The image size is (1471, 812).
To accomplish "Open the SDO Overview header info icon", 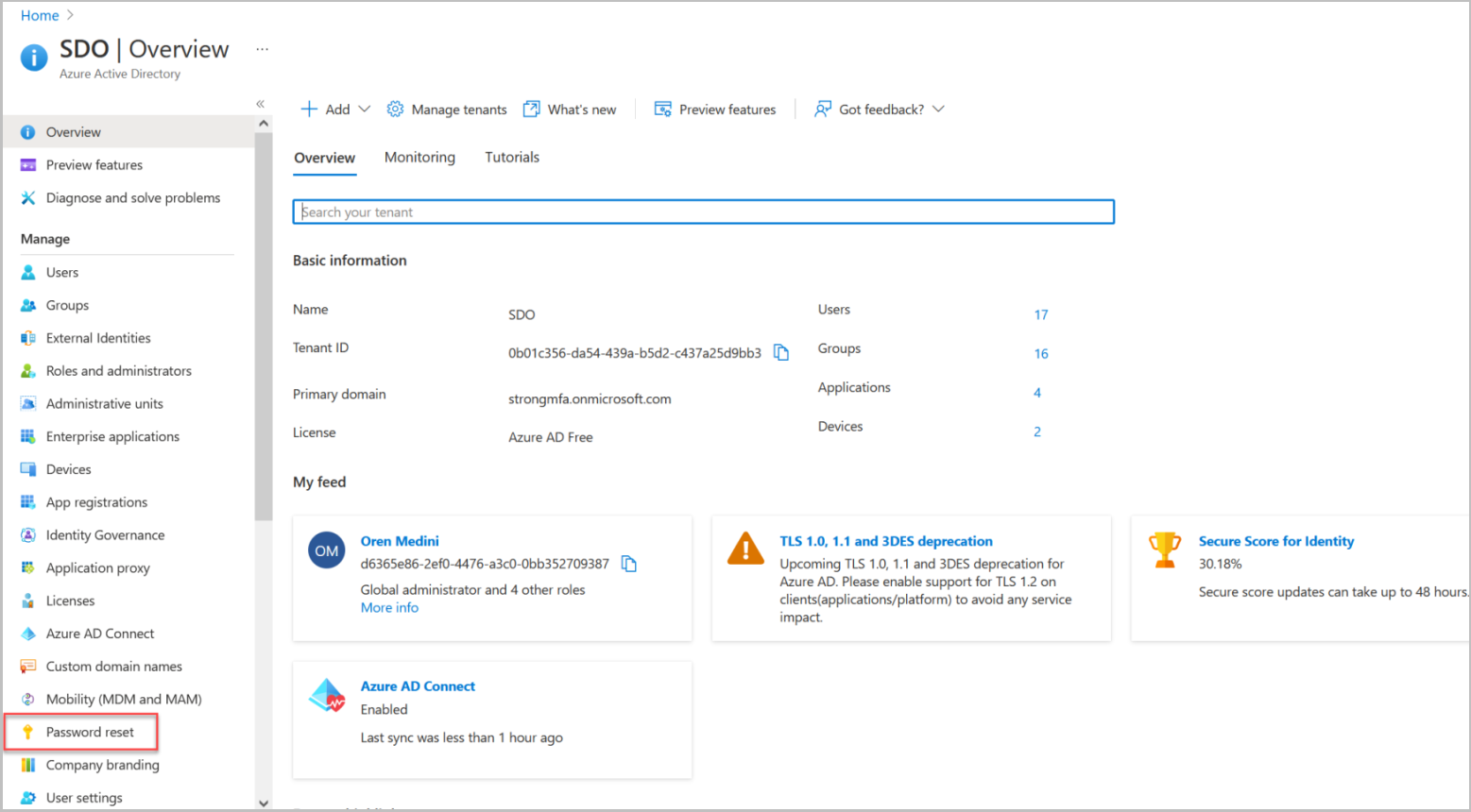I will click(34, 58).
